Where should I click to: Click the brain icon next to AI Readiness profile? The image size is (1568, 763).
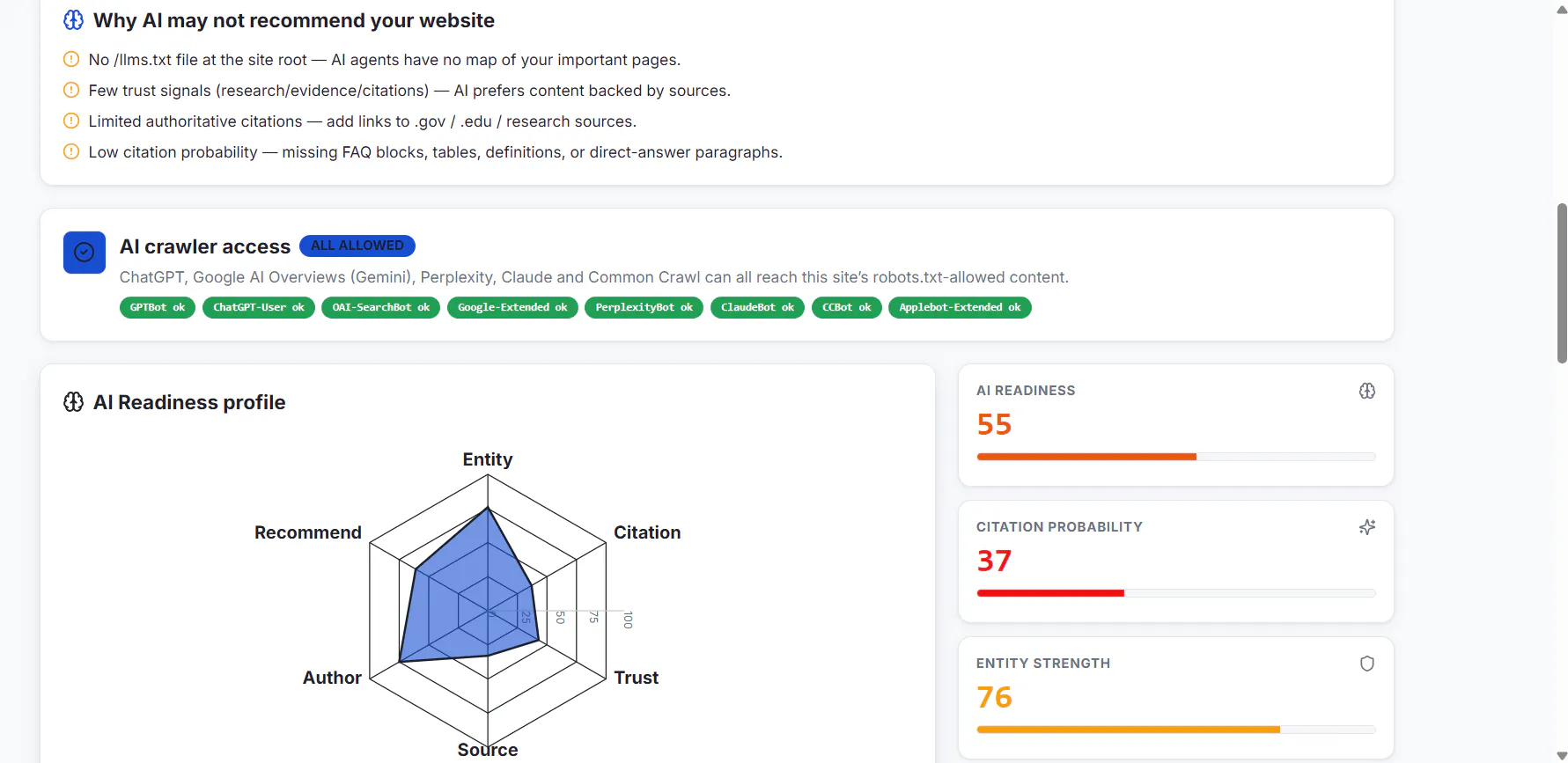(x=74, y=402)
